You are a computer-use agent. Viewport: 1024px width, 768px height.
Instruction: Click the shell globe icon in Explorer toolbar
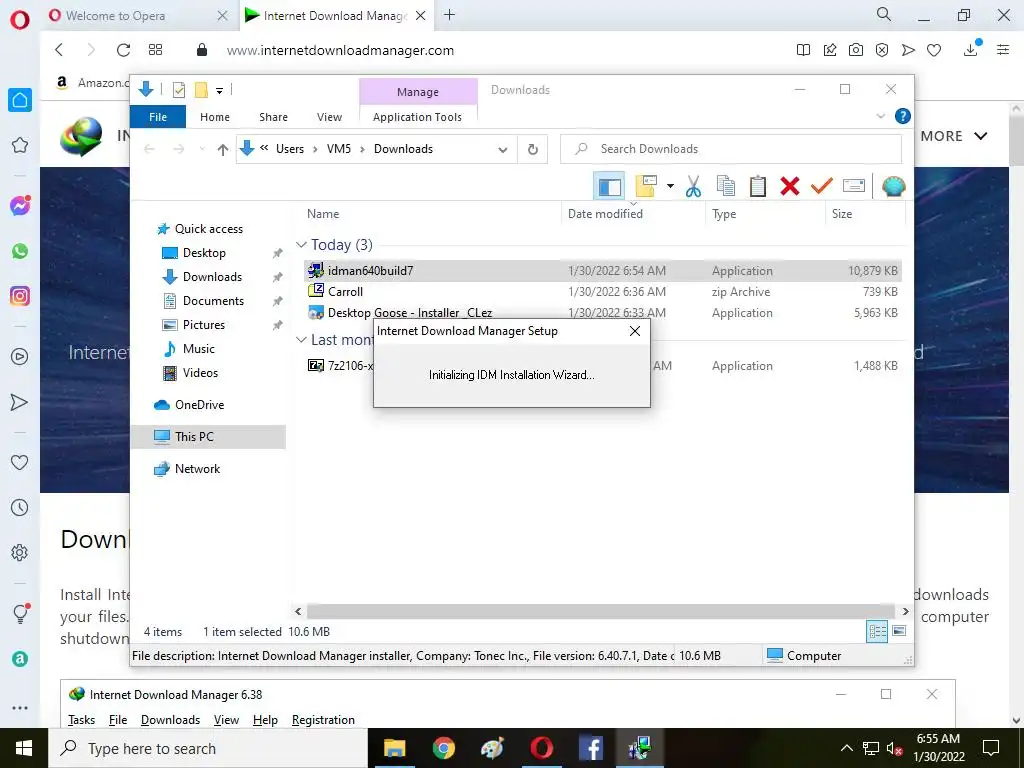click(x=893, y=187)
